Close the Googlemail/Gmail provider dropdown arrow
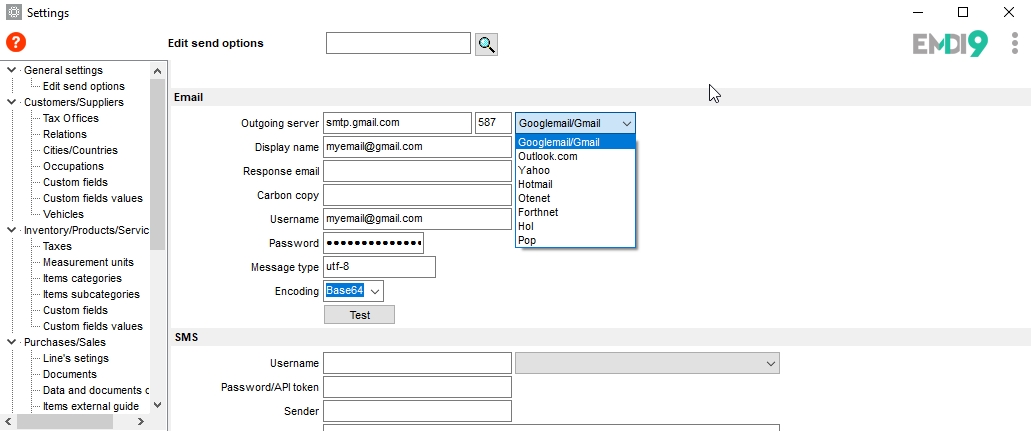1031x431 pixels. click(x=627, y=123)
